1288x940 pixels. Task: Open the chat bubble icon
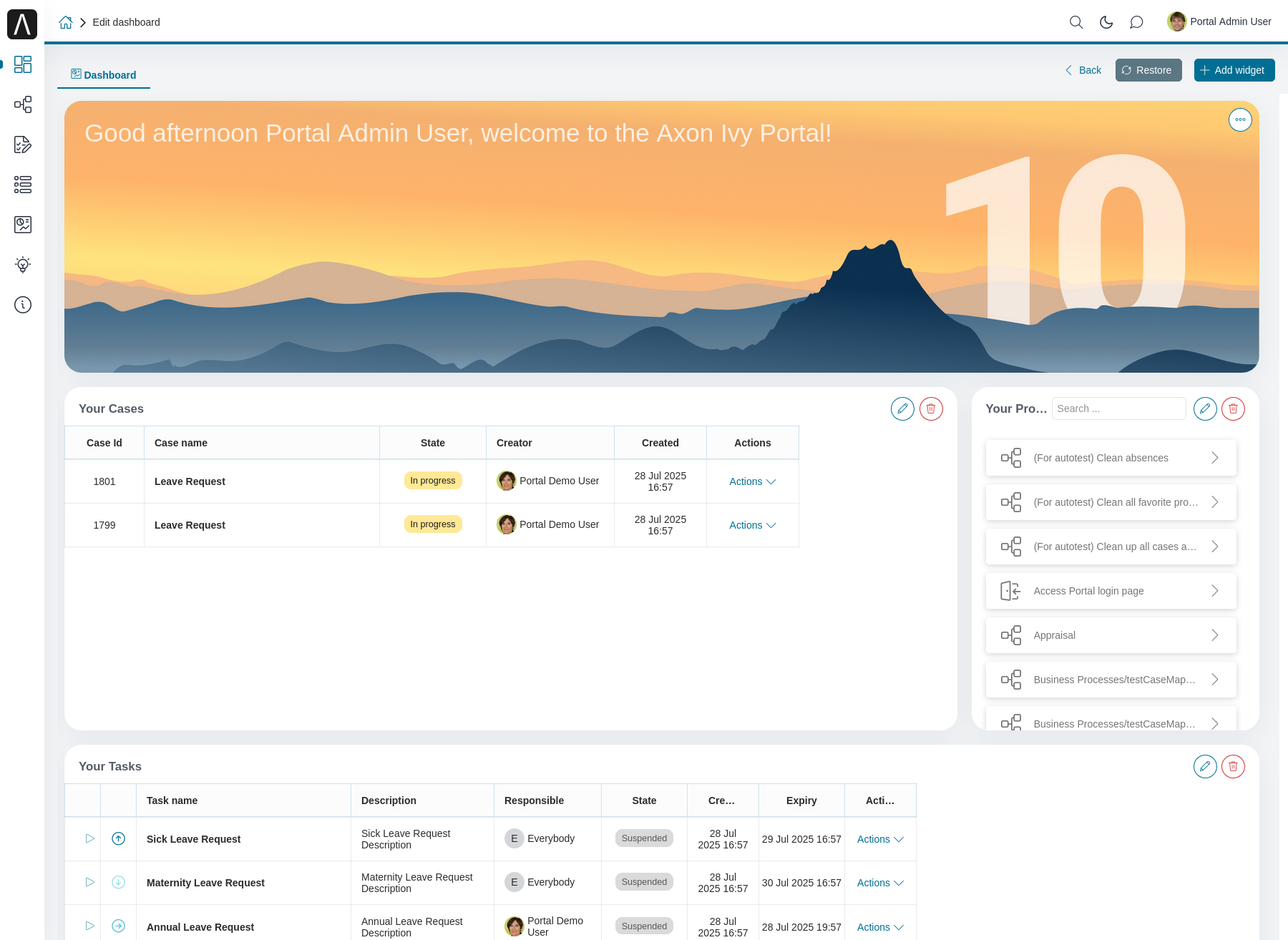pos(1136,22)
